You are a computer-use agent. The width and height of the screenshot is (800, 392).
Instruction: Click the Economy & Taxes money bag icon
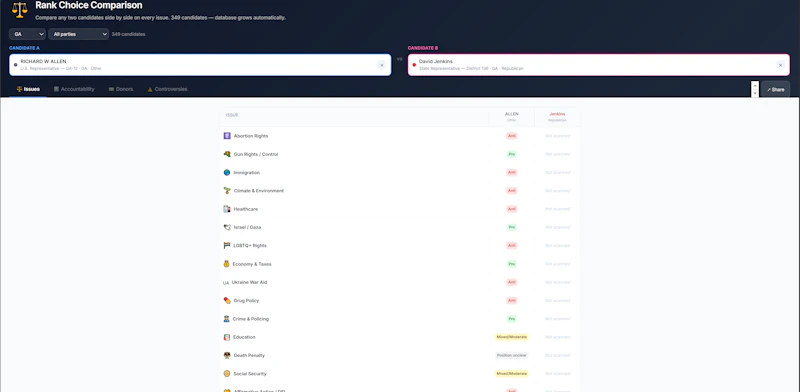click(227, 264)
